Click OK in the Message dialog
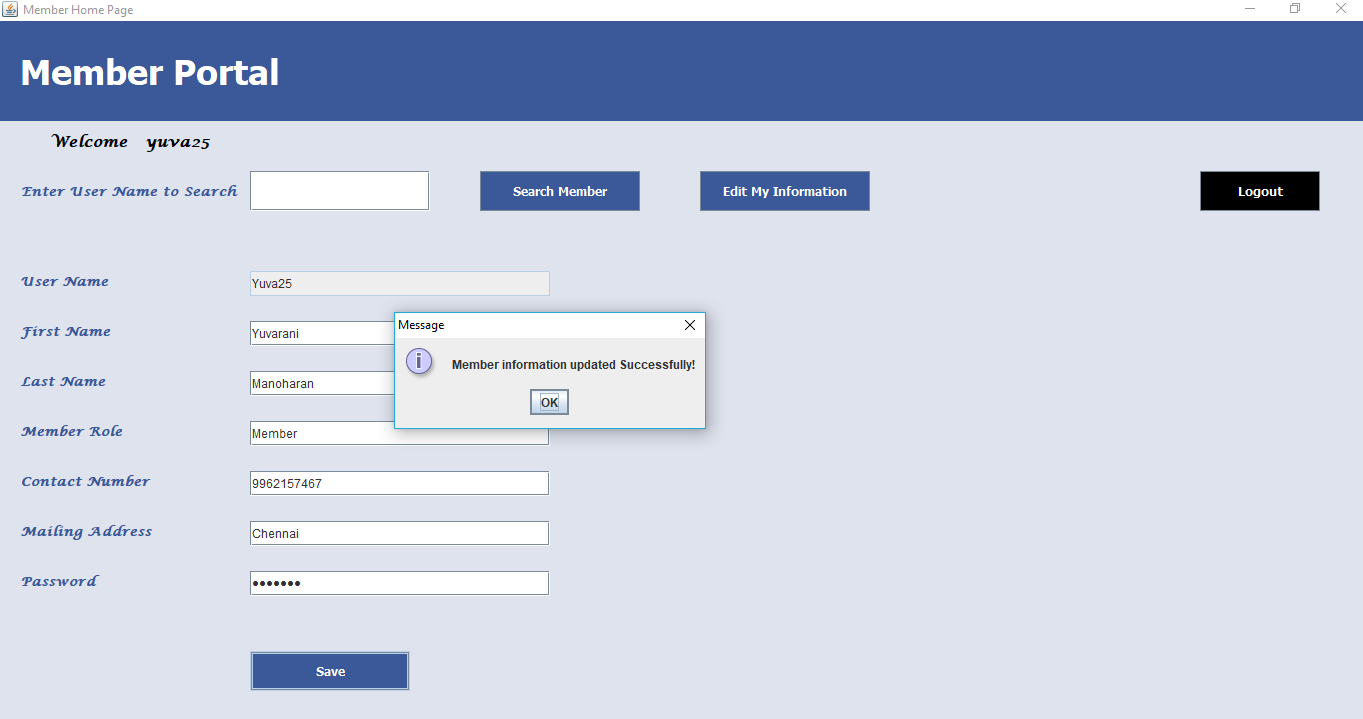1363x719 pixels. pos(549,402)
